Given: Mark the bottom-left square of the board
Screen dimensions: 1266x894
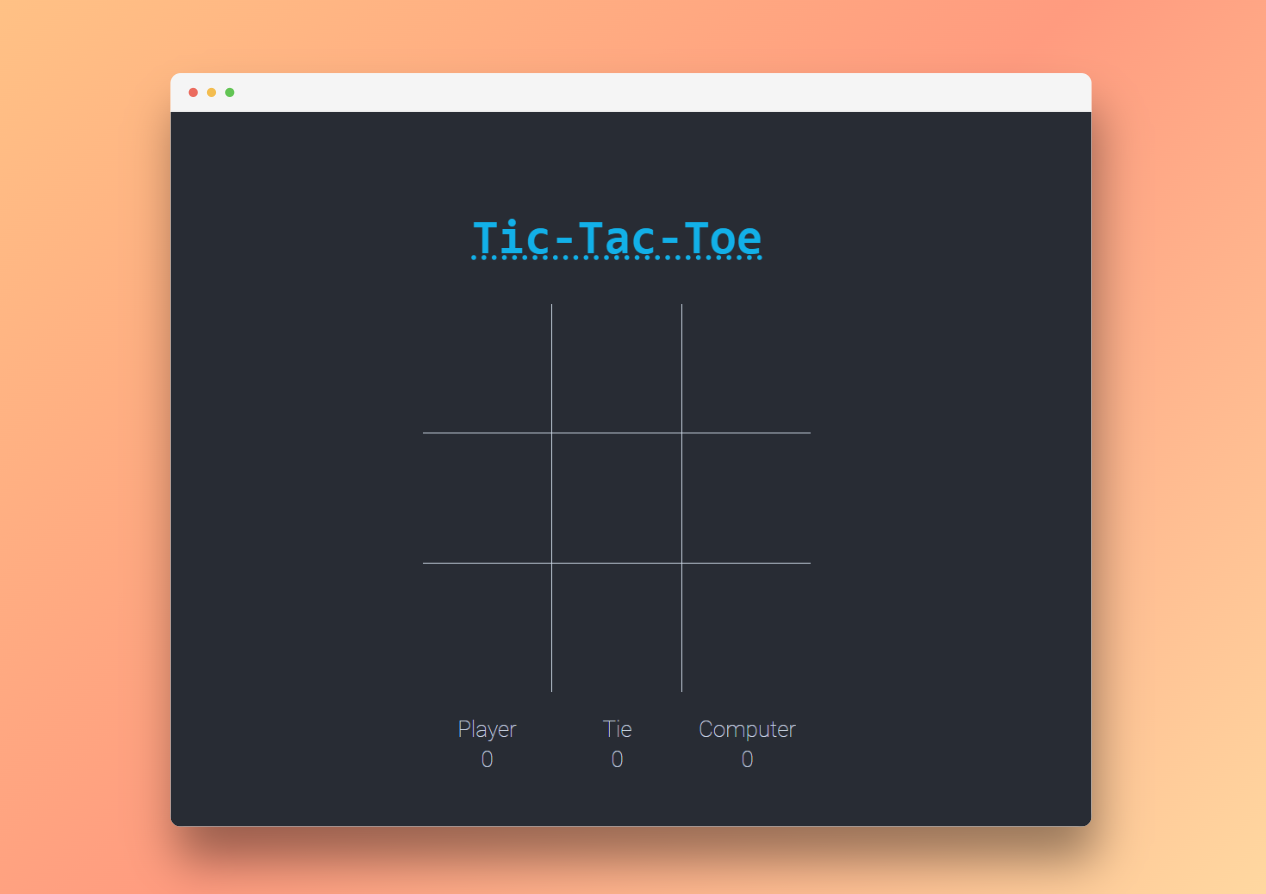Looking at the screenshot, I should [487, 627].
